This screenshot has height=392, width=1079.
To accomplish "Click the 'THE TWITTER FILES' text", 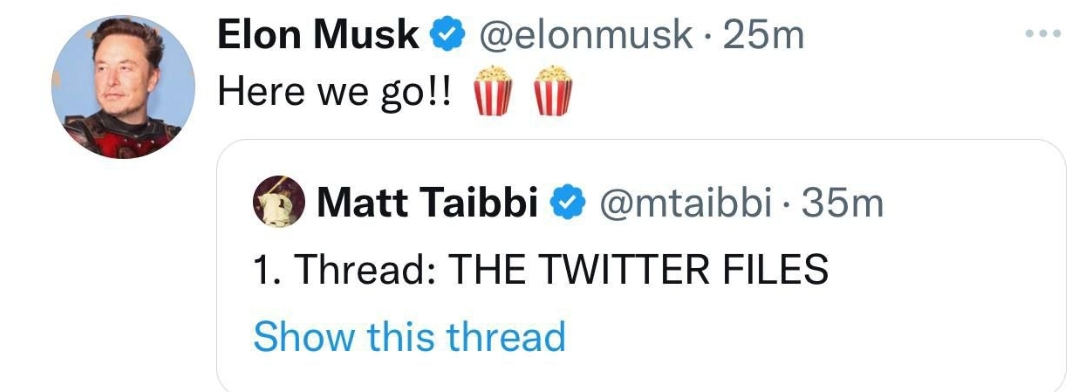I will coord(638,269).
